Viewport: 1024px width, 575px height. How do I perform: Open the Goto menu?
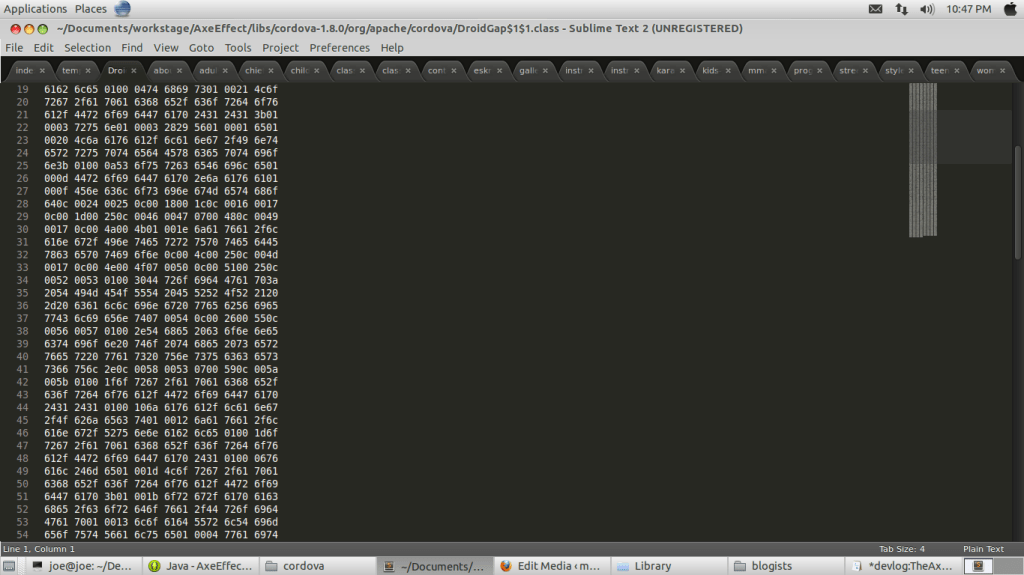201,47
